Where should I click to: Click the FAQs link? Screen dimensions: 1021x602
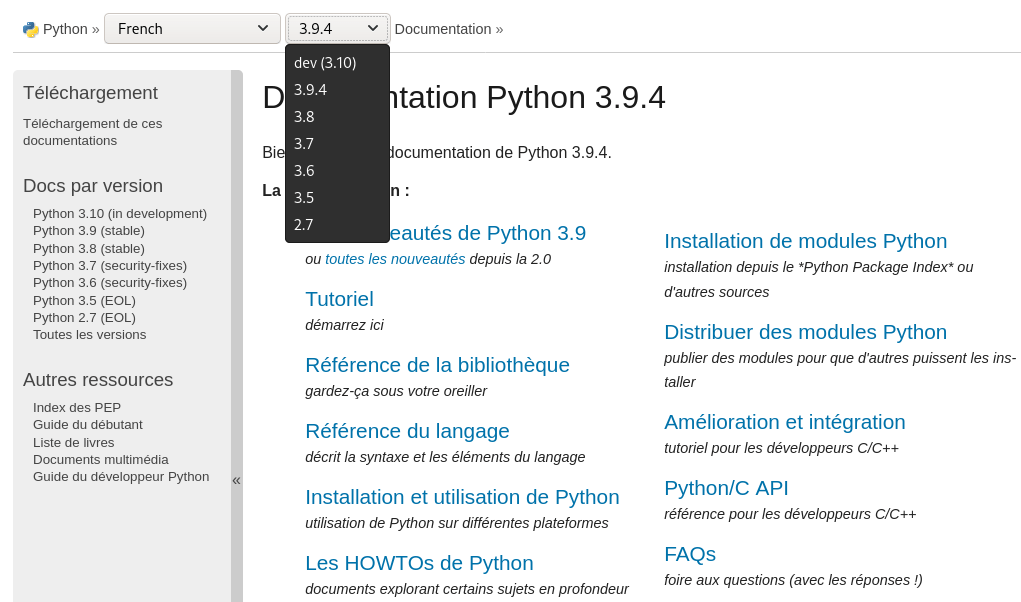point(690,554)
